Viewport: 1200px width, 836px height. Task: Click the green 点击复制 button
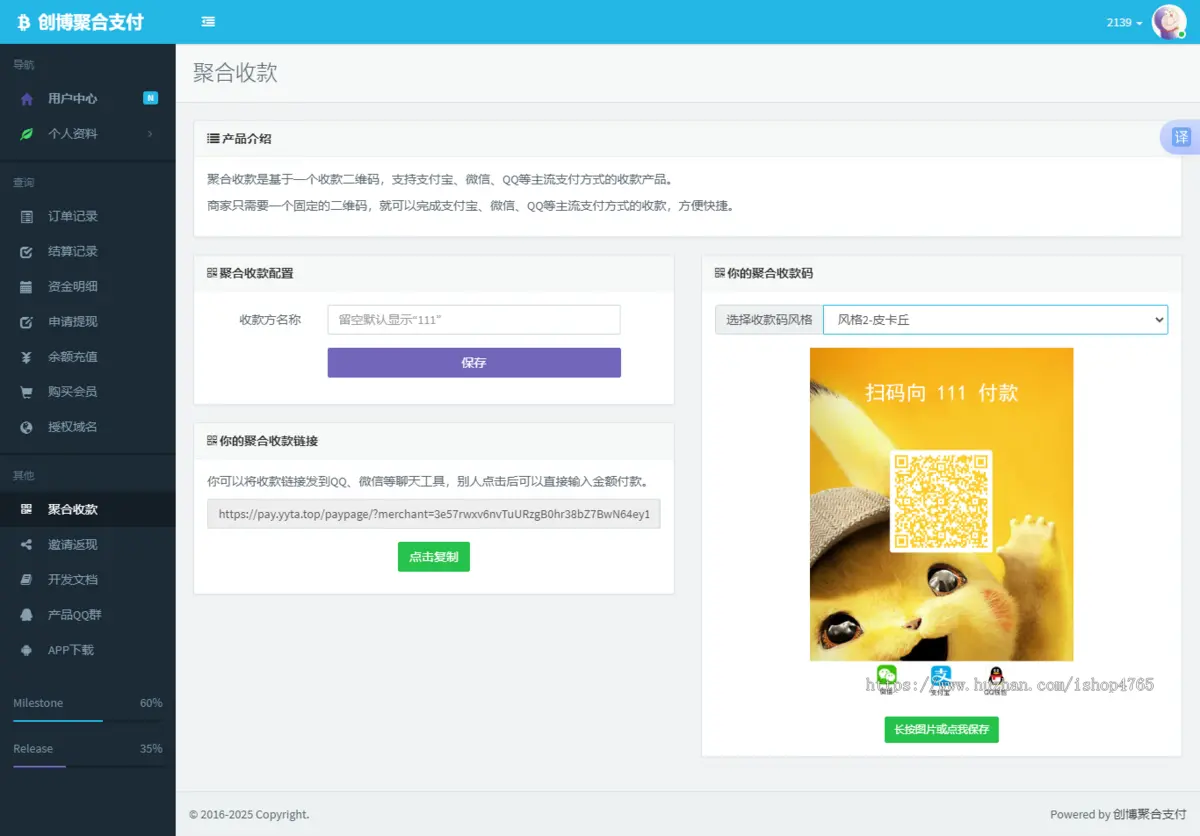pyautogui.click(x=433, y=556)
